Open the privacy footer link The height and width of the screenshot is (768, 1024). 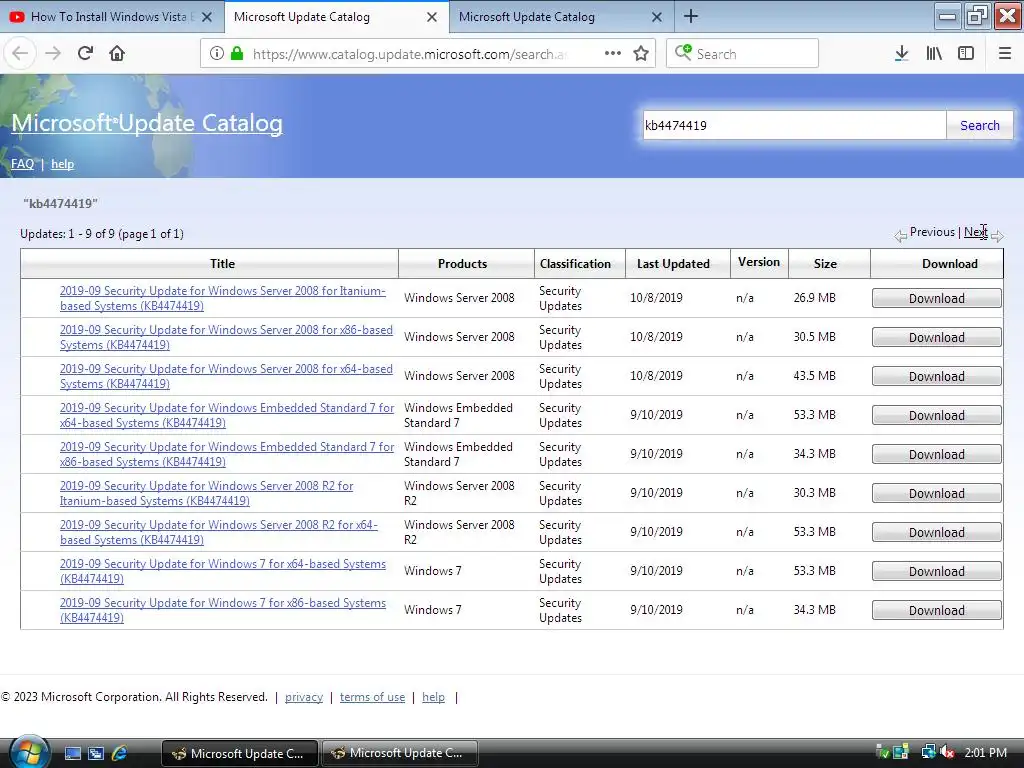(304, 697)
